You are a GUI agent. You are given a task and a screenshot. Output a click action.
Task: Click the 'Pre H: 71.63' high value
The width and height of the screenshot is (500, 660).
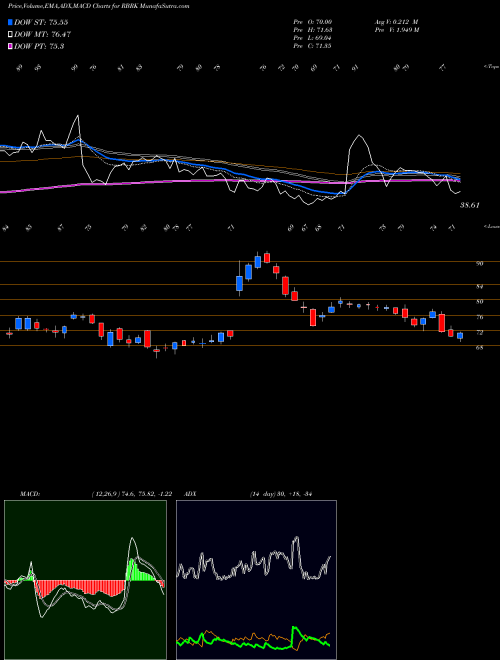[x=313, y=30]
